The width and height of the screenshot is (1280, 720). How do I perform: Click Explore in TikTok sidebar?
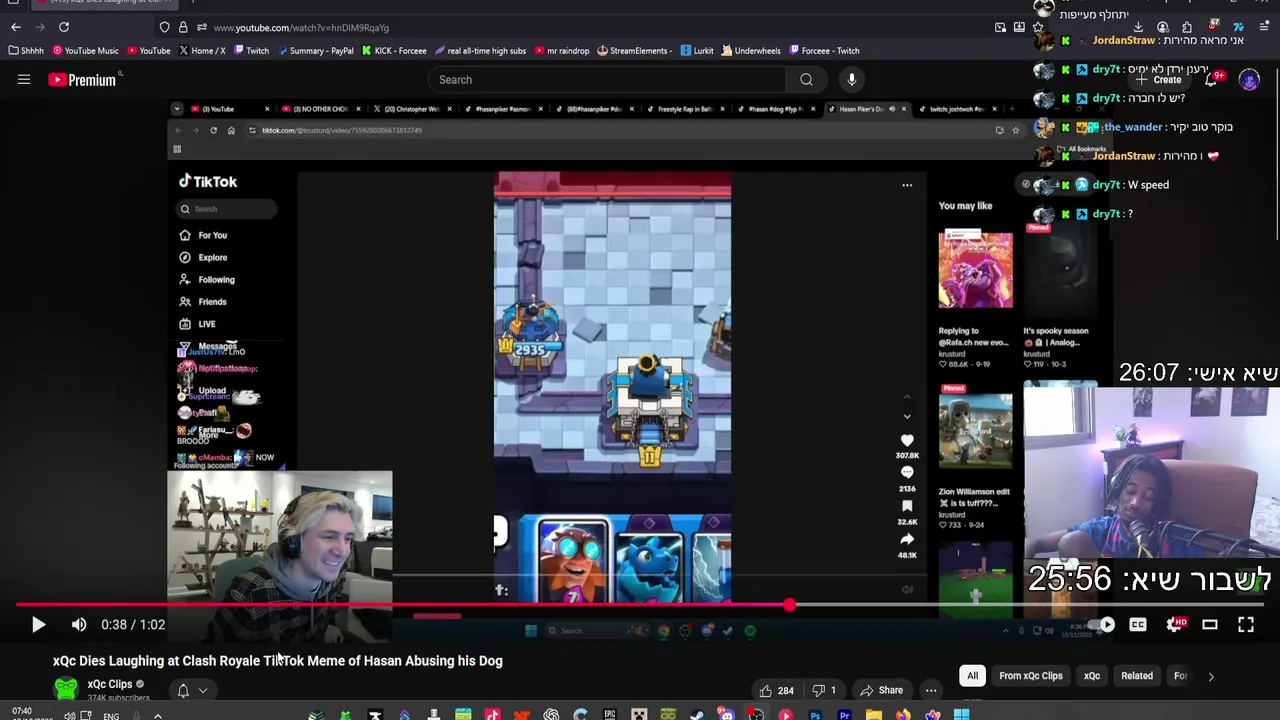coord(205,257)
